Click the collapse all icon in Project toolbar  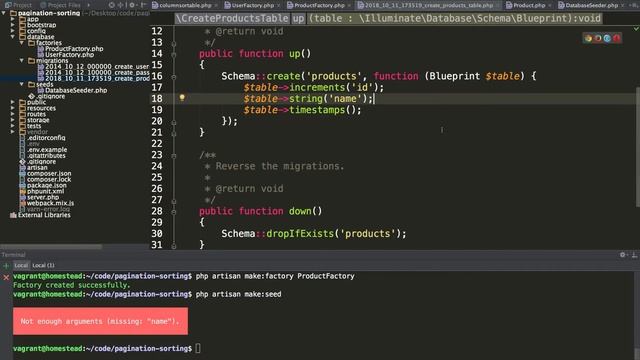pos(121,5)
